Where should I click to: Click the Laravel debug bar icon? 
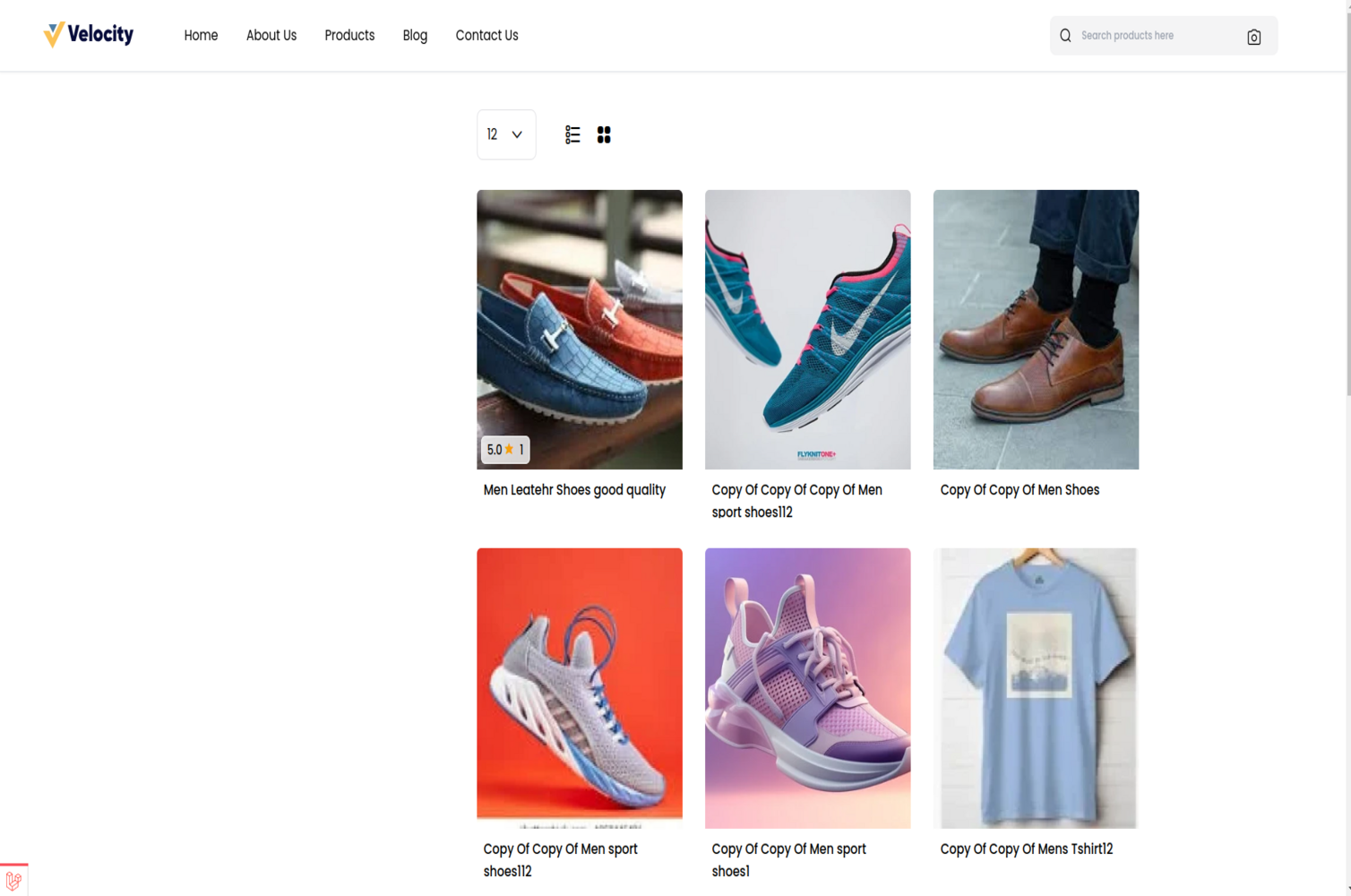click(13, 880)
